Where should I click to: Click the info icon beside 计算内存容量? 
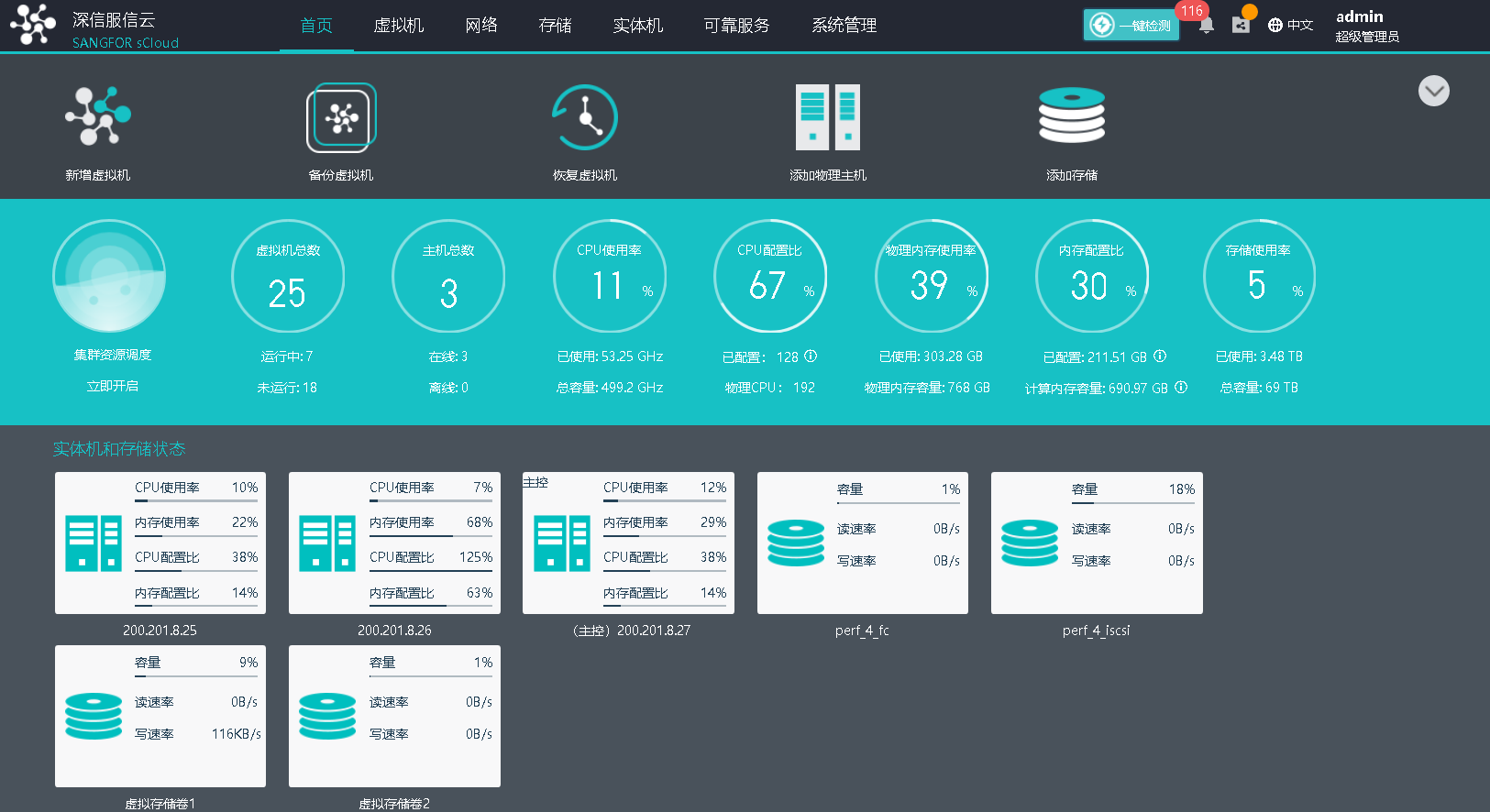tap(1181, 388)
